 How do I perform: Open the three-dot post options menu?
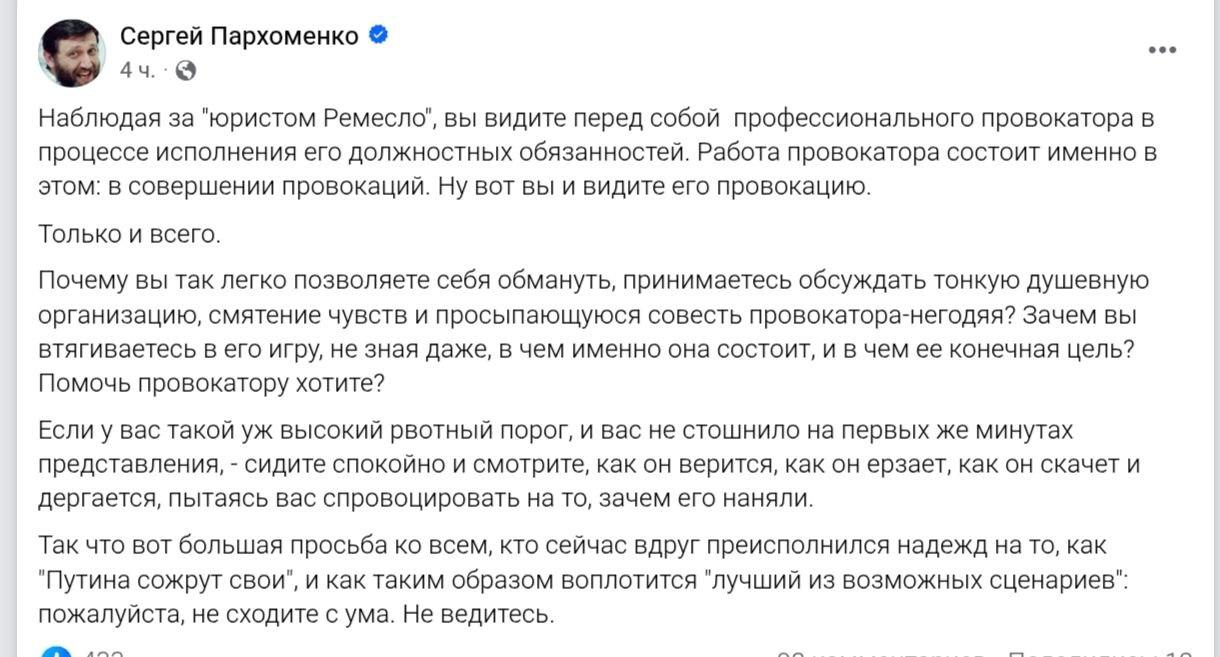pos(1162,51)
